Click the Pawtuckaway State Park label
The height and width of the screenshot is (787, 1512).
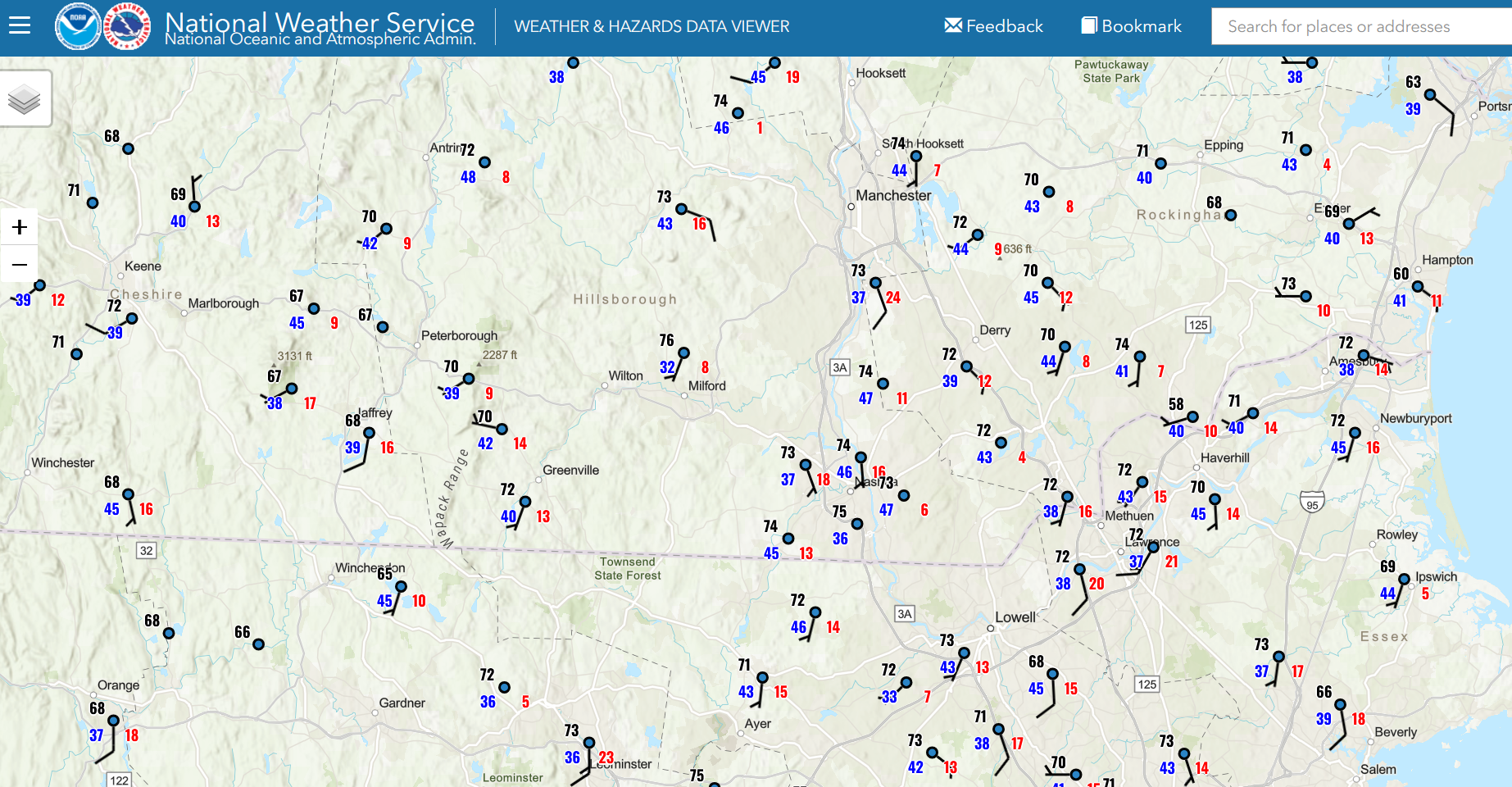pyautogui.click(x=1111, y=71)
